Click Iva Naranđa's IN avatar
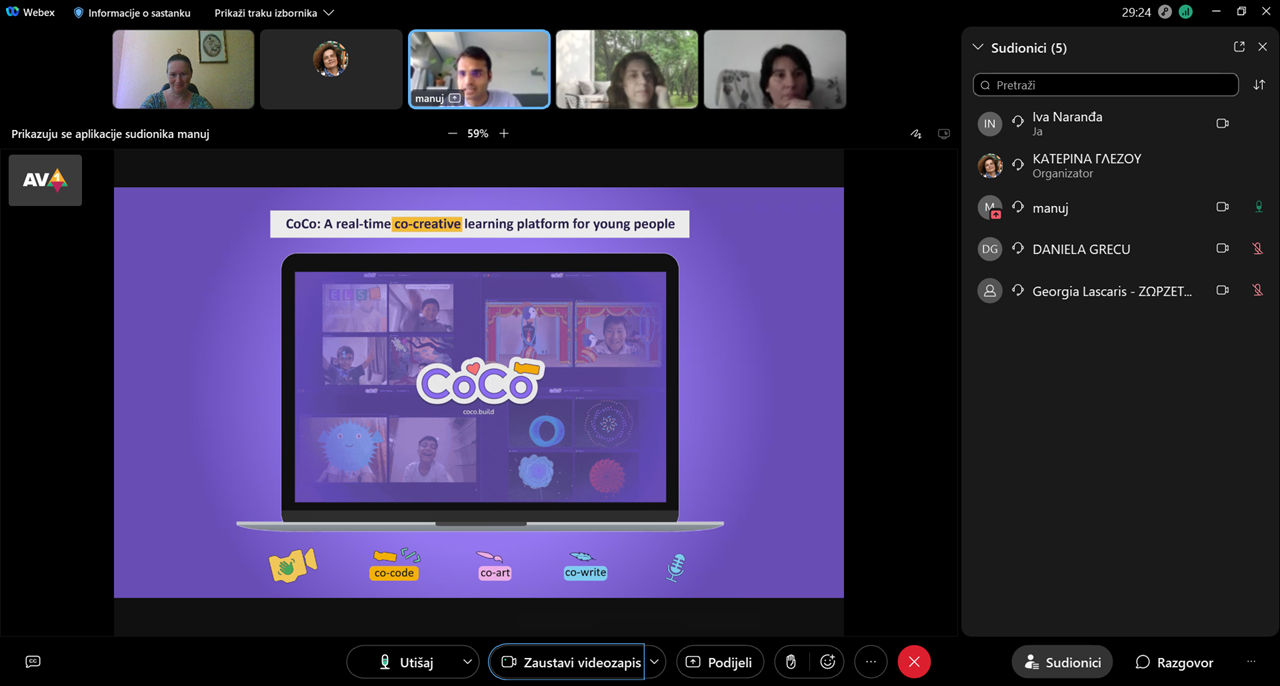This screenshot has width=1280, height=686. [990, 123]
